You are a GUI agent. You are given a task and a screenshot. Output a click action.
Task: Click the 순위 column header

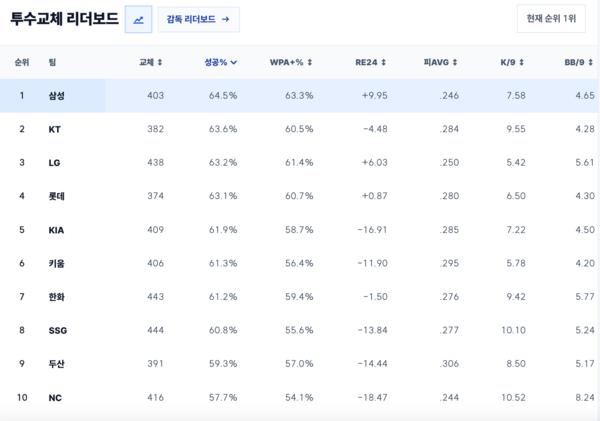22,62
